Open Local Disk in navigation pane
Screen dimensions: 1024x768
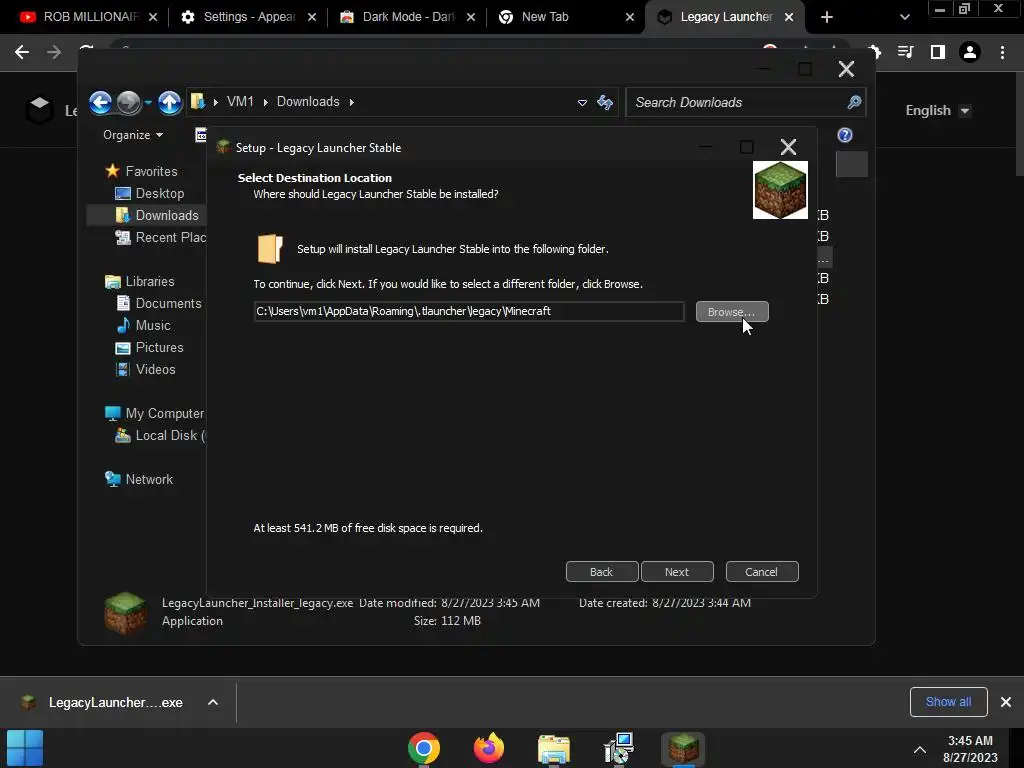tap(160, 436)
